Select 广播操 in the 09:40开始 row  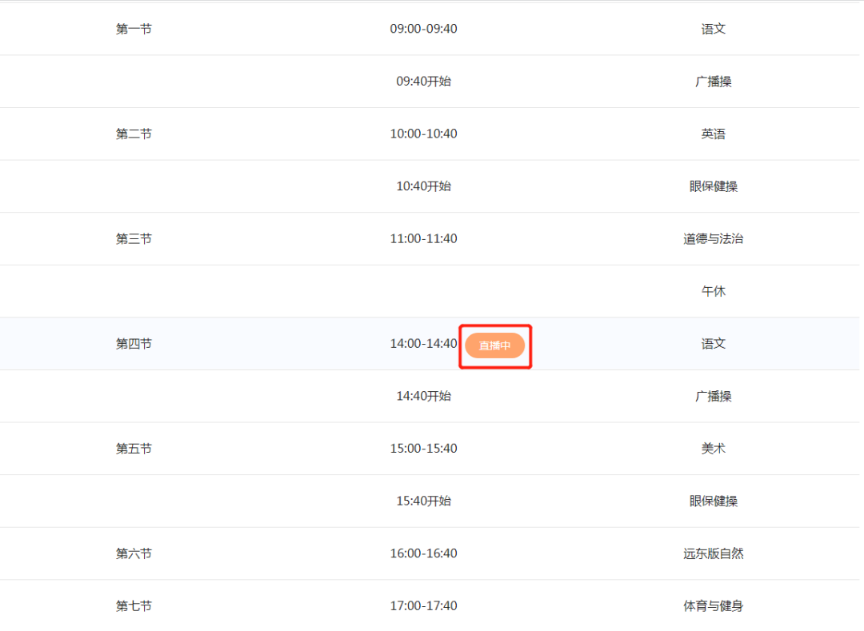(x=713, y=82)
